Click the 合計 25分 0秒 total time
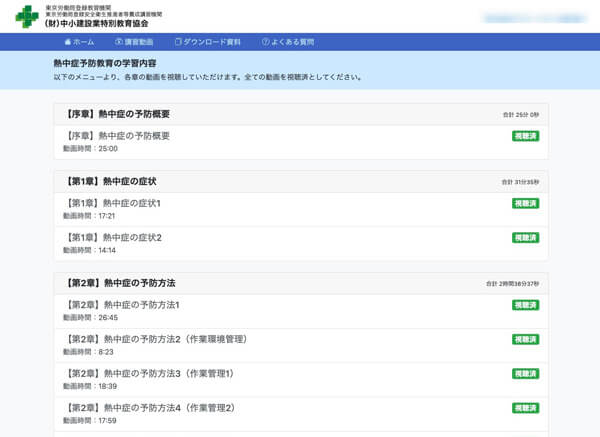The image size is (600, 437). tap(521, 115)
